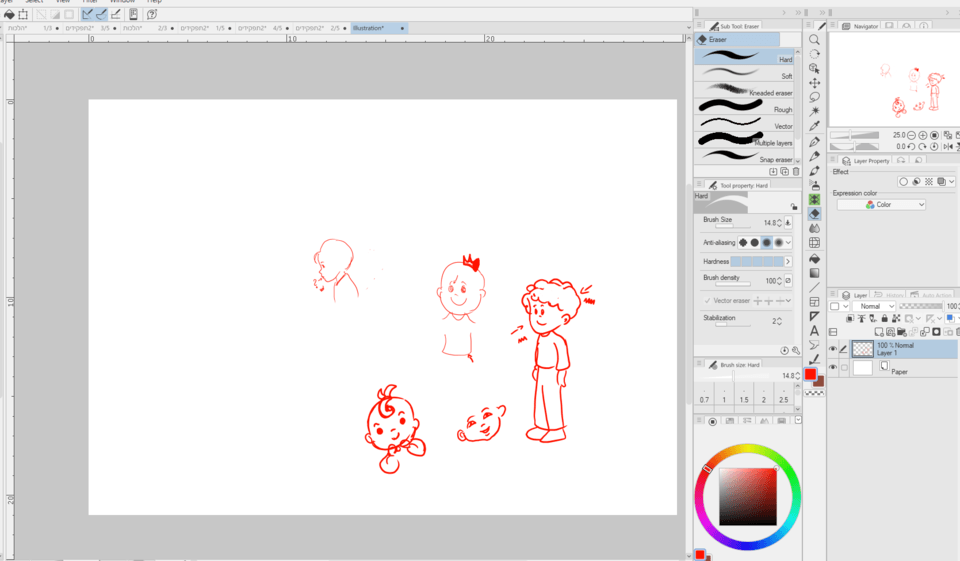Click the wrench sub tool detail icon
960x561 pixels.
point(795,350)
